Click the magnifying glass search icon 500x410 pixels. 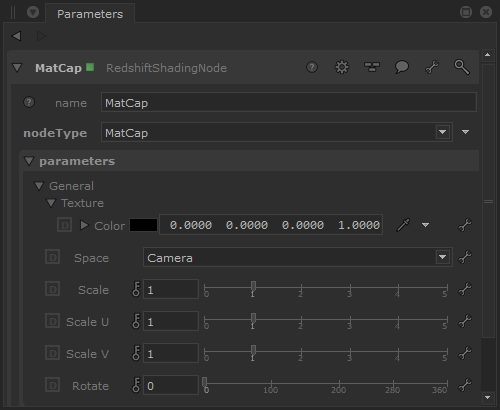pyautogui.click(x=462, y=67)
